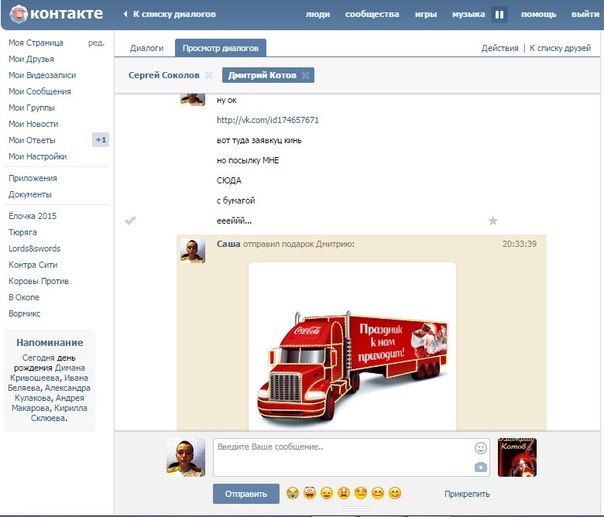Insert the fifth emoji with raised eyebrow
The width and height of the screenshot is (604, 517).
[361, 493]
